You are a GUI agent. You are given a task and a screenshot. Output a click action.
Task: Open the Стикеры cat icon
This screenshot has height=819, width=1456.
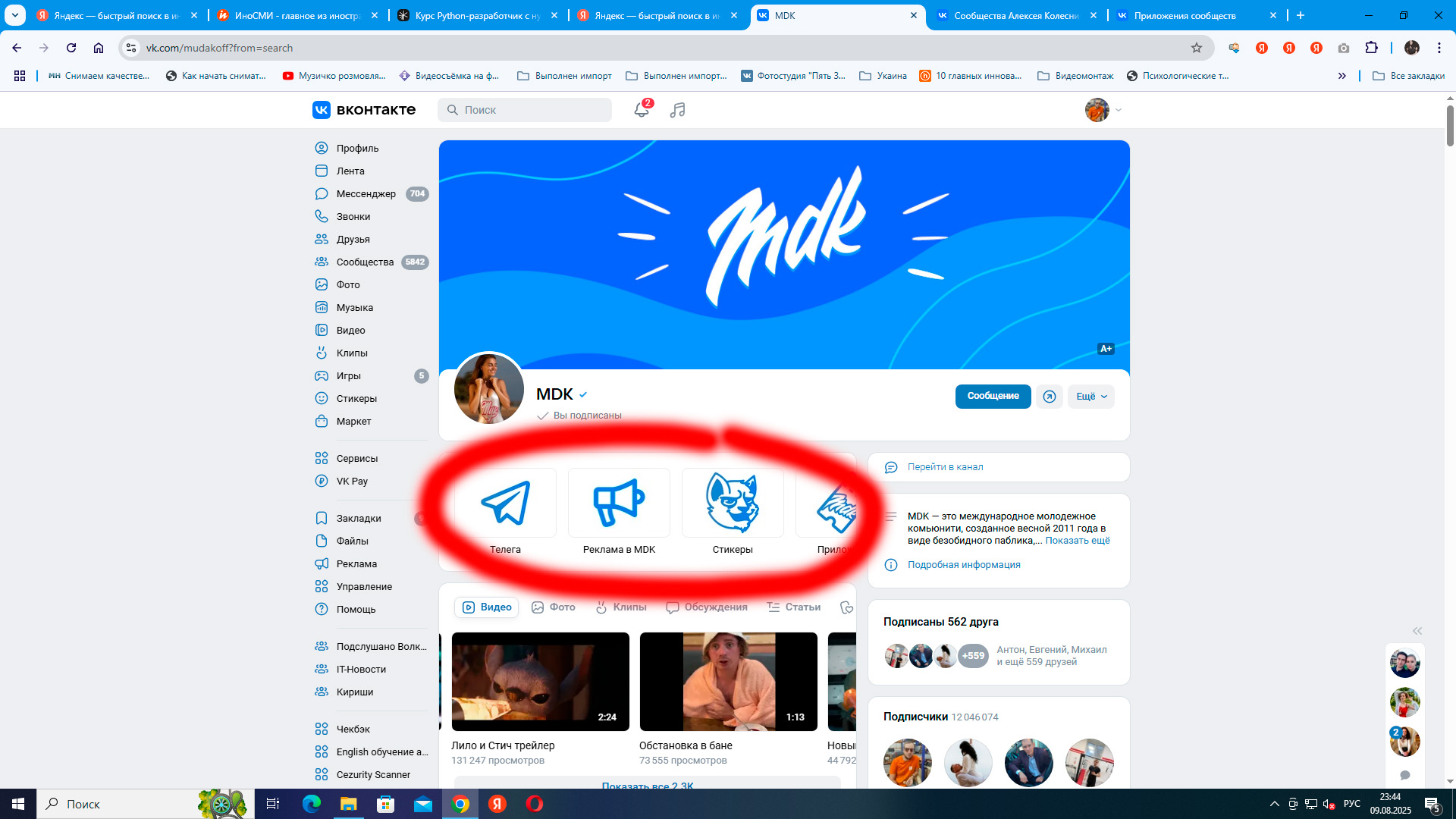pyautogui.click(x=733, y=503)
